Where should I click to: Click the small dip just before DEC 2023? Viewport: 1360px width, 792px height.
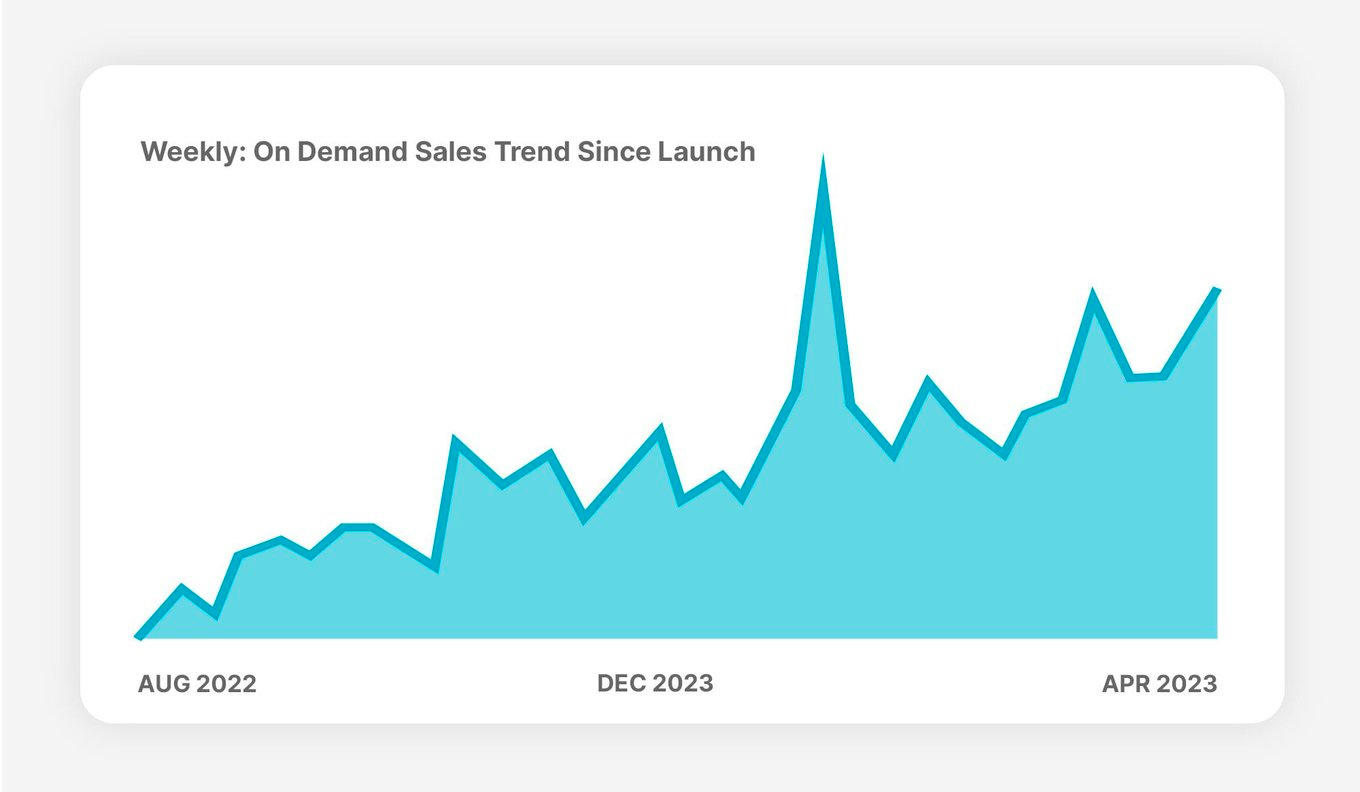583,522
